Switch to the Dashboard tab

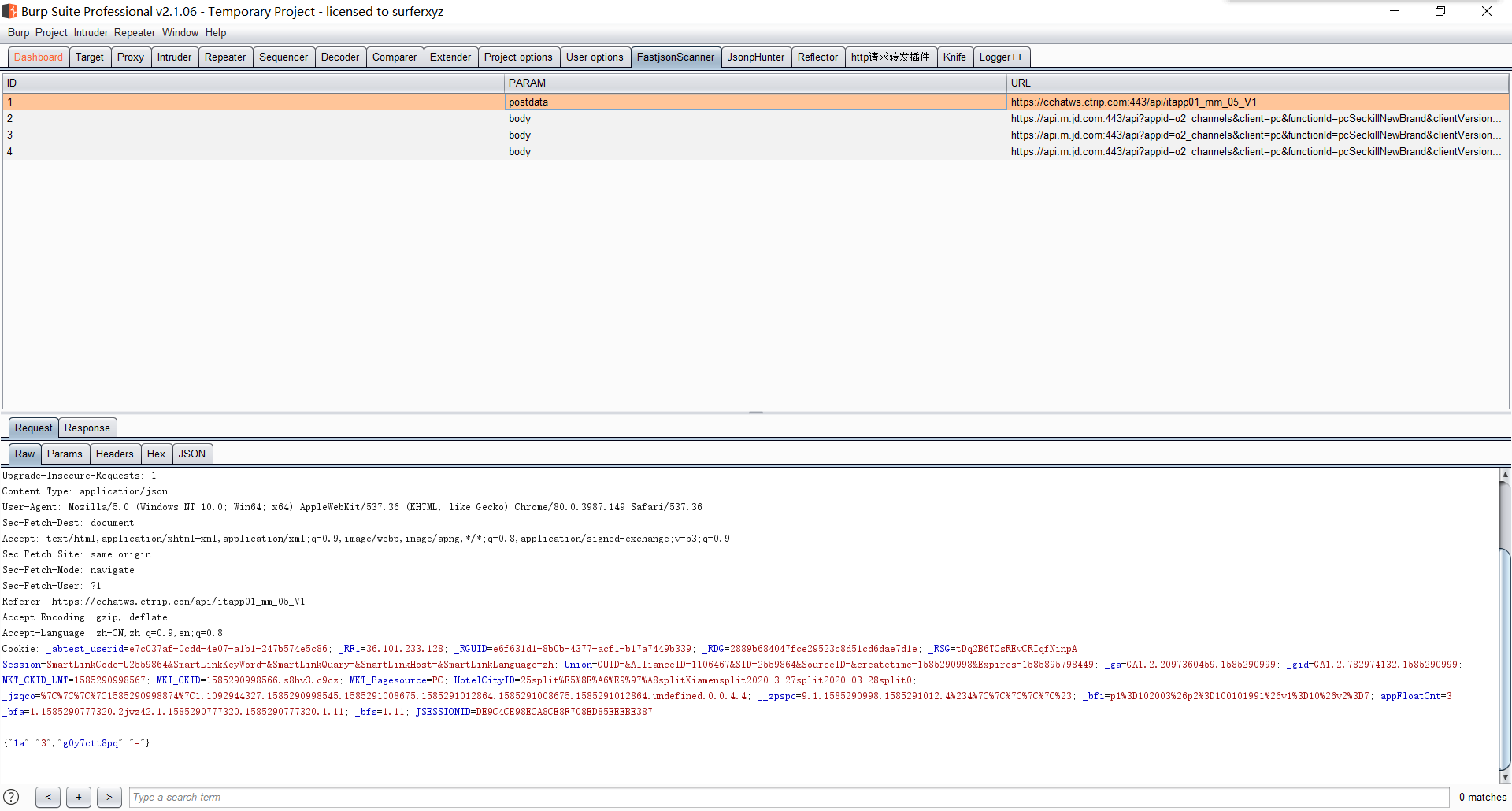(x=39, y=57)
